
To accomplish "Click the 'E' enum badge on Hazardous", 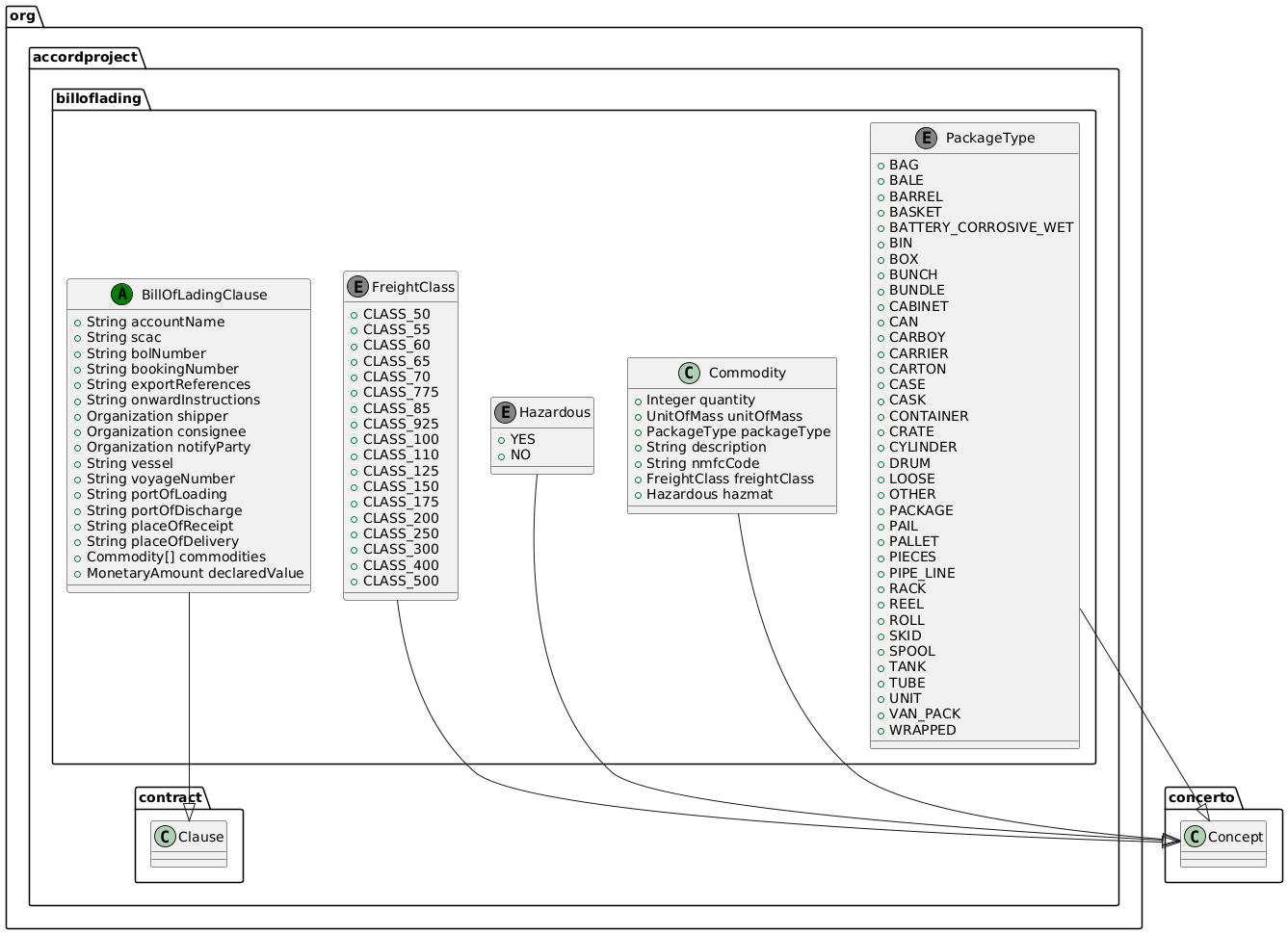I will (507, 412).
